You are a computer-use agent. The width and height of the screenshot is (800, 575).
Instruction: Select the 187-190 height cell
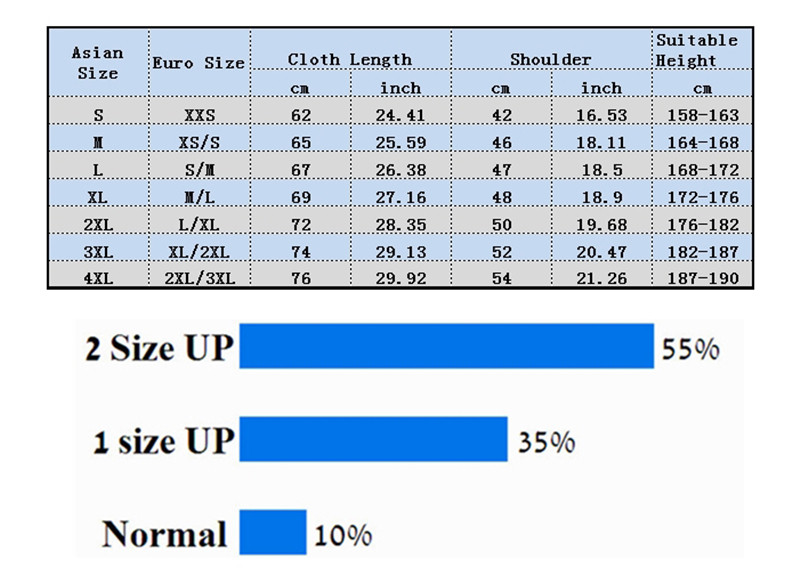[x=702, y=278]
